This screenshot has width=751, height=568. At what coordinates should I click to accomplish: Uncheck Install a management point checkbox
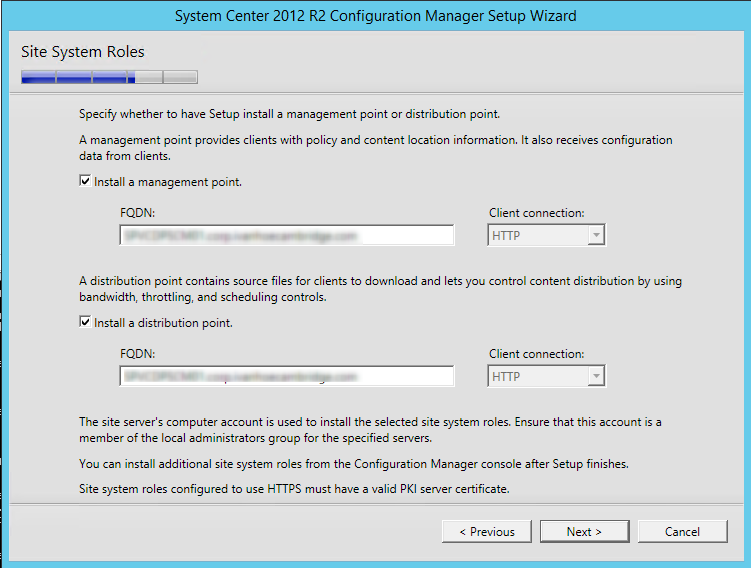tap(85, 181)
